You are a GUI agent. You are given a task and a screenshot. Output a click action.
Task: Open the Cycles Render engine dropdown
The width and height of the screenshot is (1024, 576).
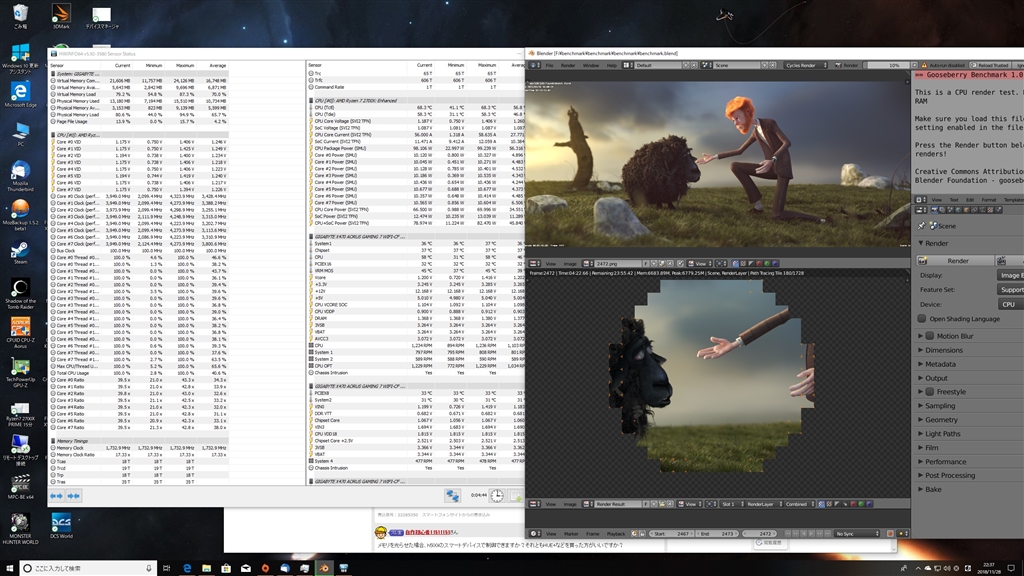pos(803,65)
